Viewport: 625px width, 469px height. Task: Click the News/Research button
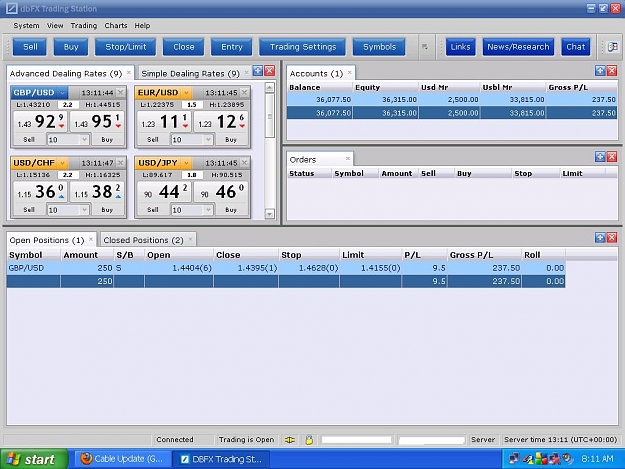518,47
